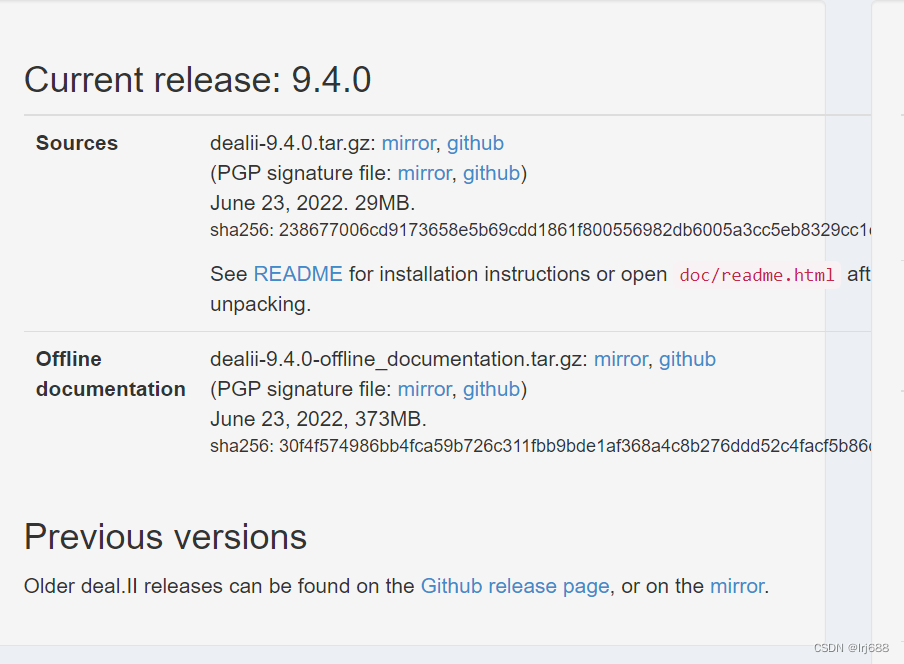Click the Previous versions heading
The height and width of the screenshot is (664, 904).
click(165, 537)
